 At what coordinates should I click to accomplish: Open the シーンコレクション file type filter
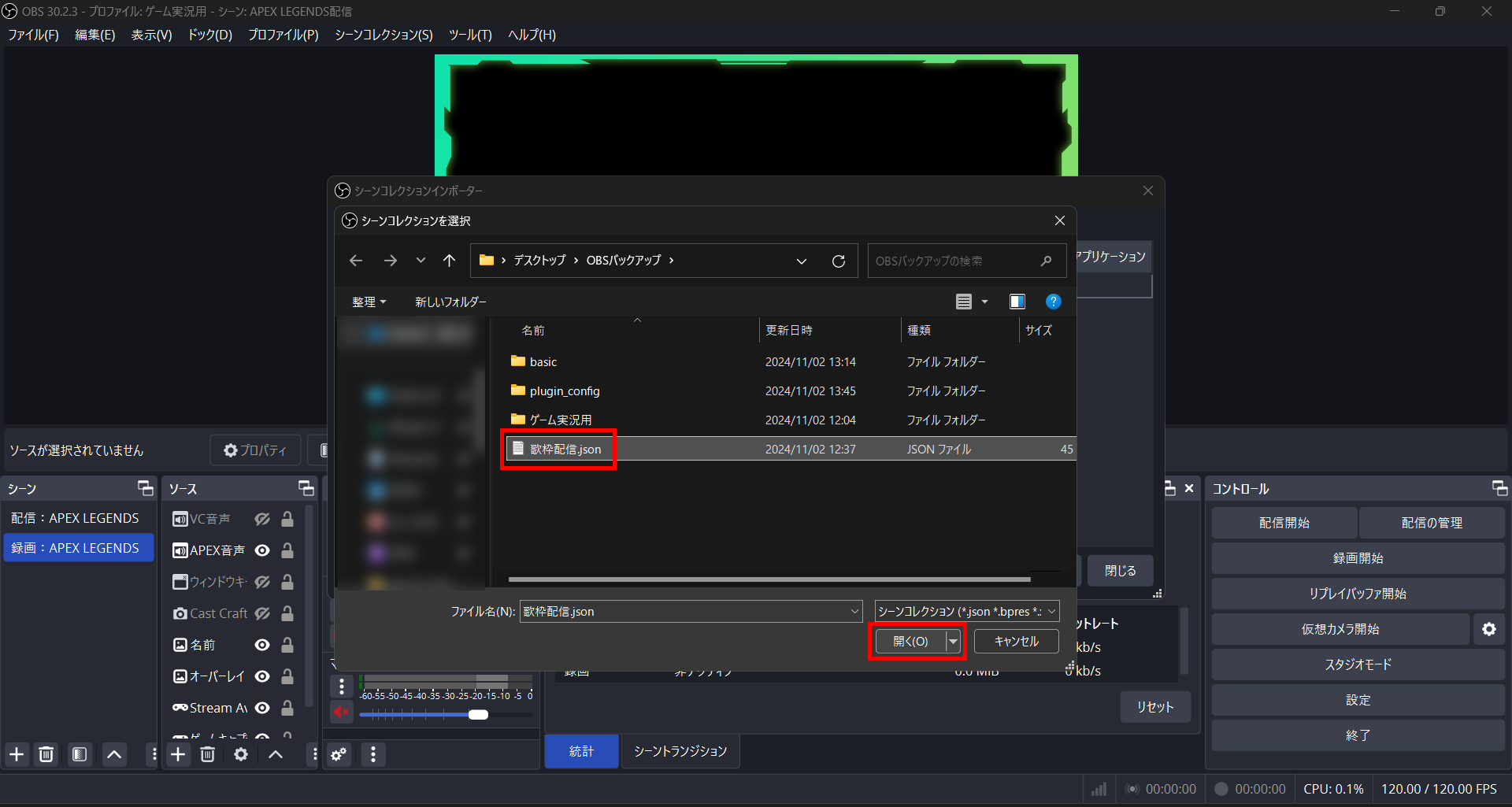tap(967, 611)
